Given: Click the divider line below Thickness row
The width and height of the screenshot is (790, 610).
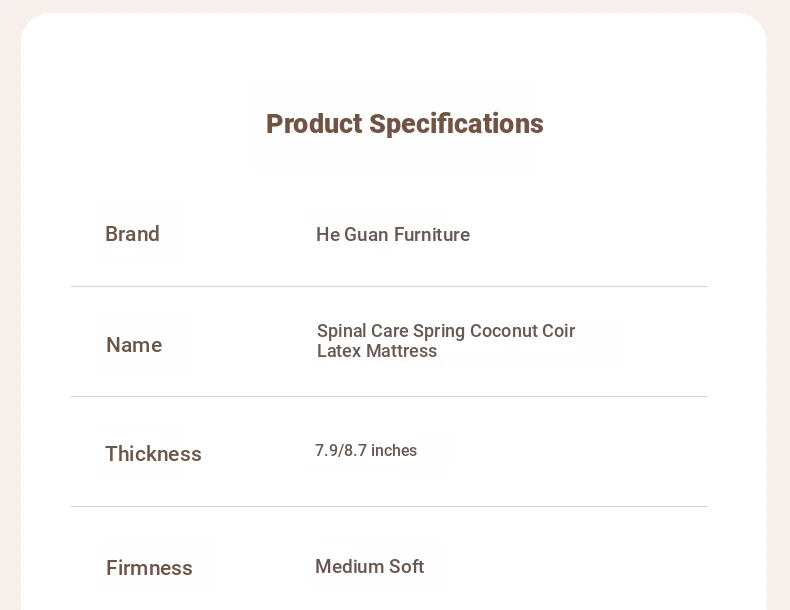Looking at the screenshot, I should click(389, 507).
